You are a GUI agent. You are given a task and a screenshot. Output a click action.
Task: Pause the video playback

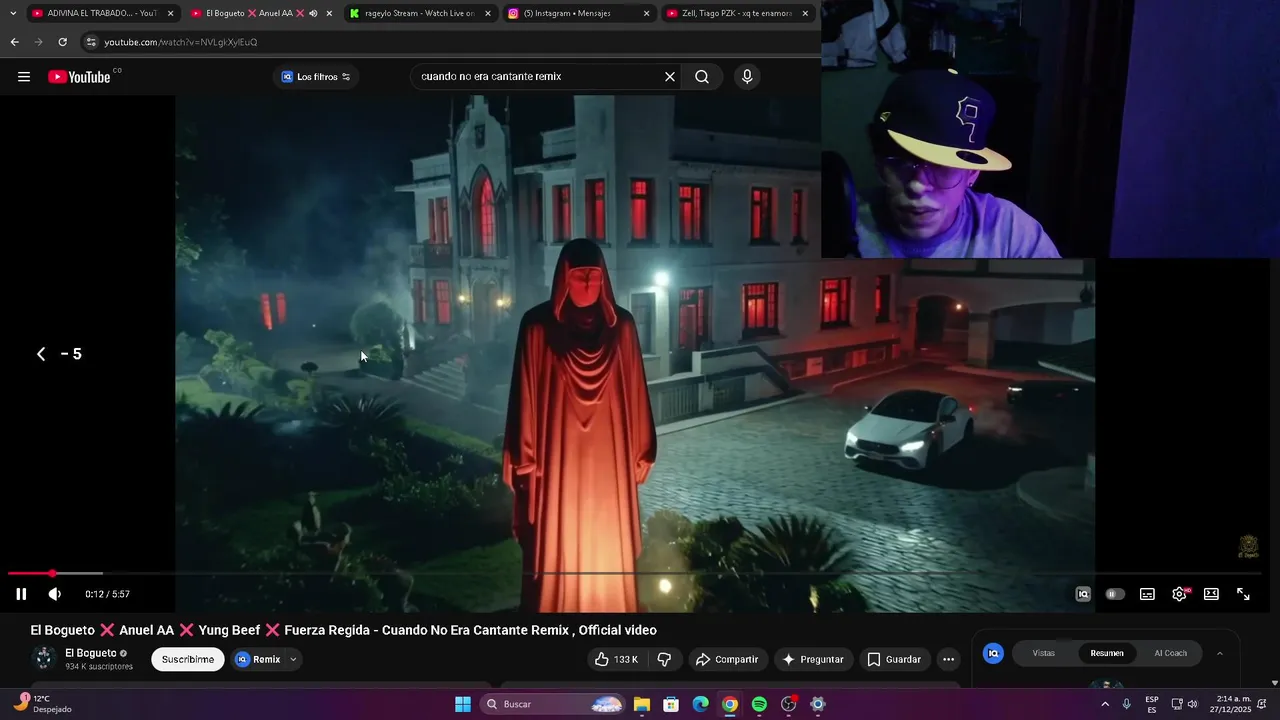click(21, 594)
